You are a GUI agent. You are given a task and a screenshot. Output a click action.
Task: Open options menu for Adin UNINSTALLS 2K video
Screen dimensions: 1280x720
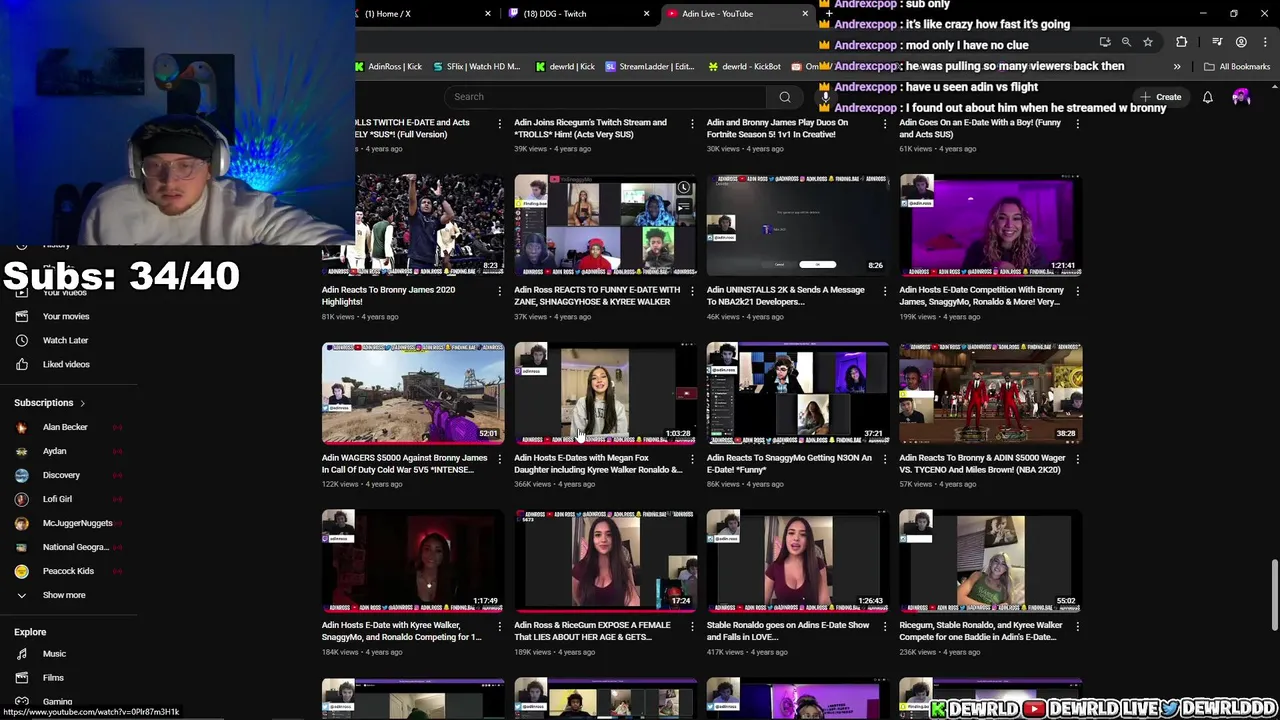click(x=884, y=291)
